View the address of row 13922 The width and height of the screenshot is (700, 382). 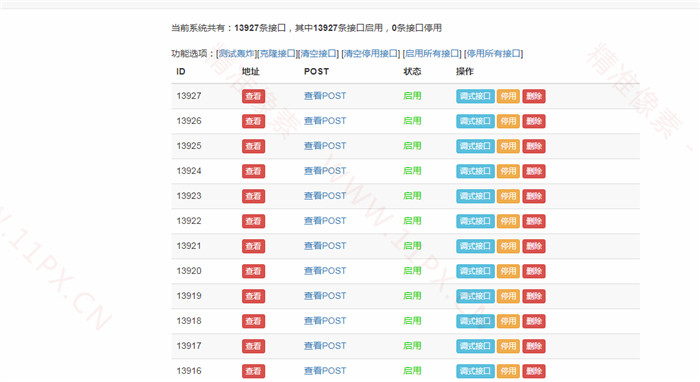coord(254,221)
